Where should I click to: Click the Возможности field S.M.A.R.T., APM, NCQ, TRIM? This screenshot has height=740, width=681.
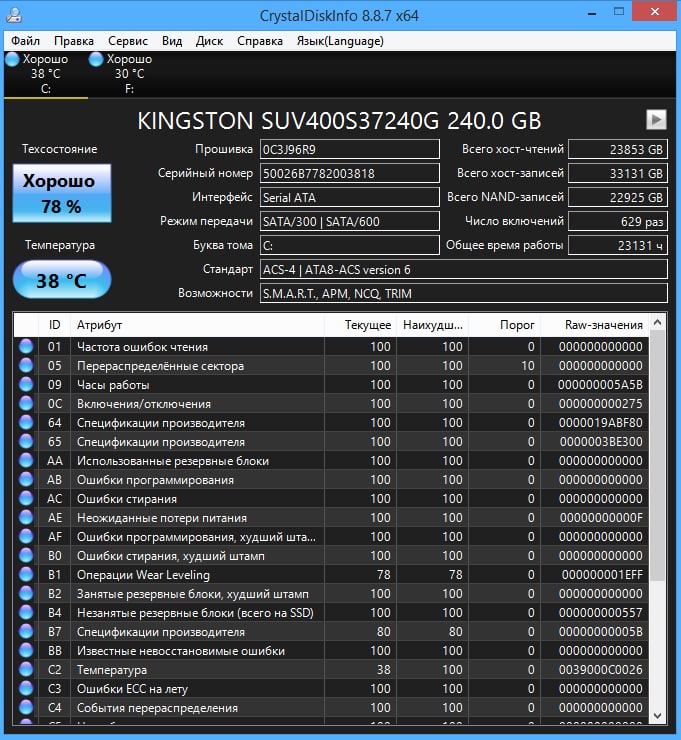pos(463,294)
